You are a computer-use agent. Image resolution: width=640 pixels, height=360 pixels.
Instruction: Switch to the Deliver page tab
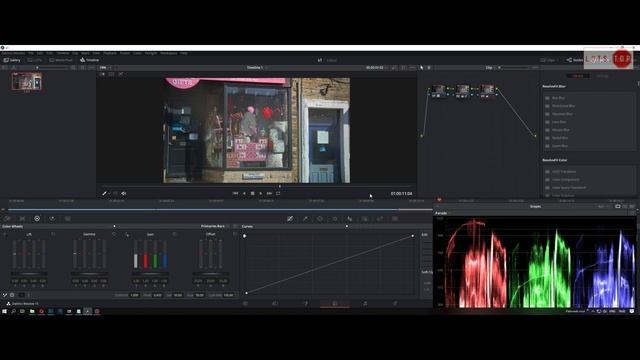coord(395,304)
